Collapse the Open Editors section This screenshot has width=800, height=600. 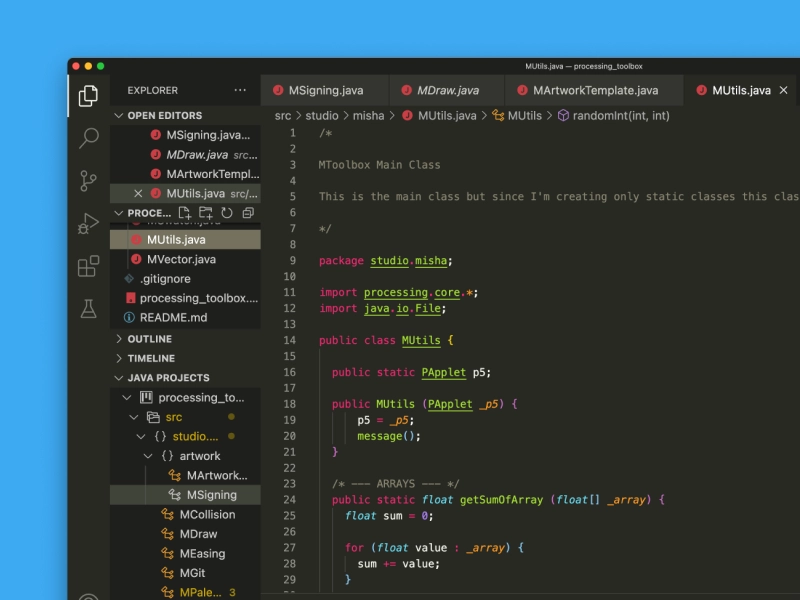[x=119, y=115]
